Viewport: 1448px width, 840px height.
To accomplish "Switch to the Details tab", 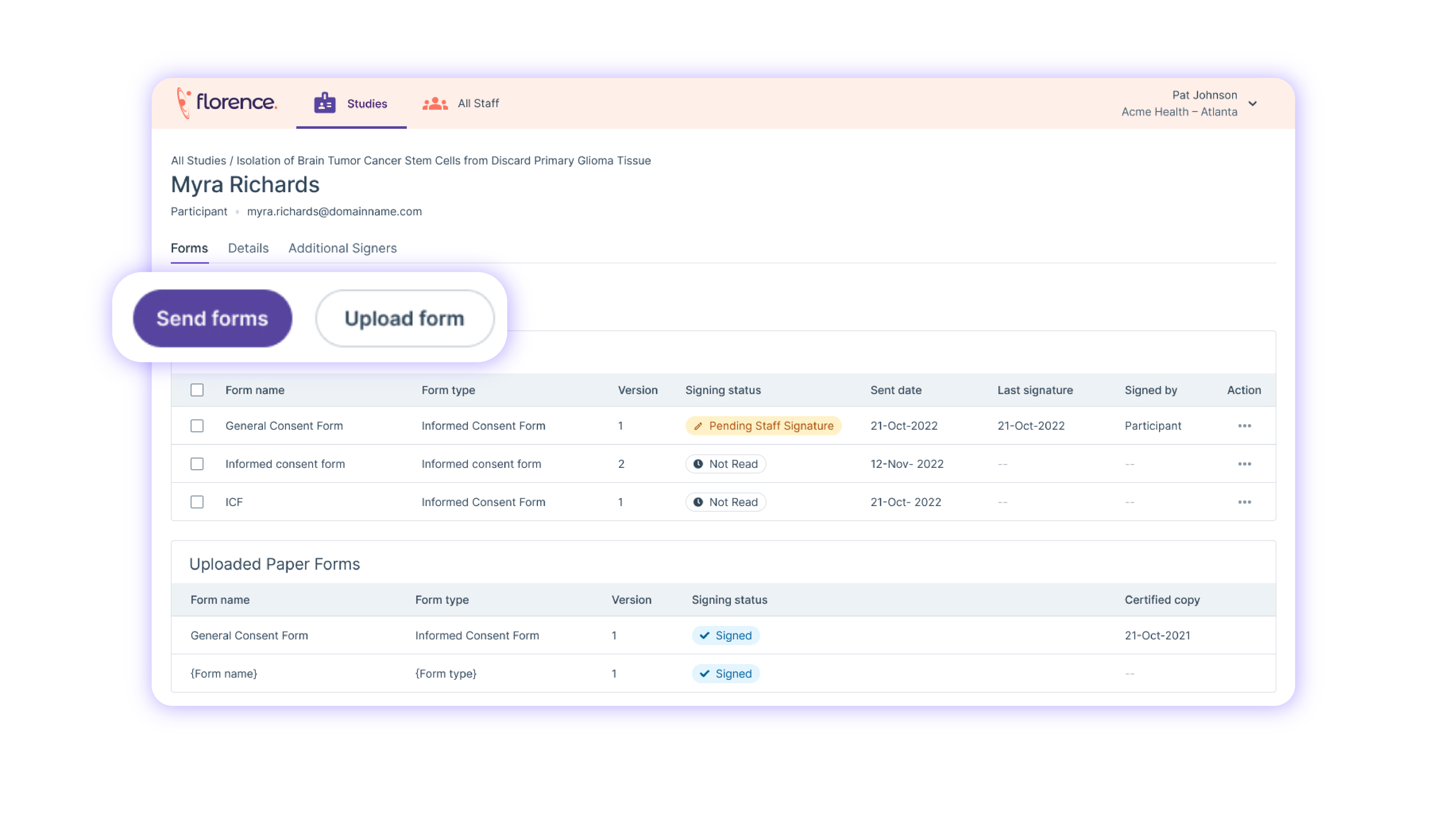I will click(x=248, y=248).
